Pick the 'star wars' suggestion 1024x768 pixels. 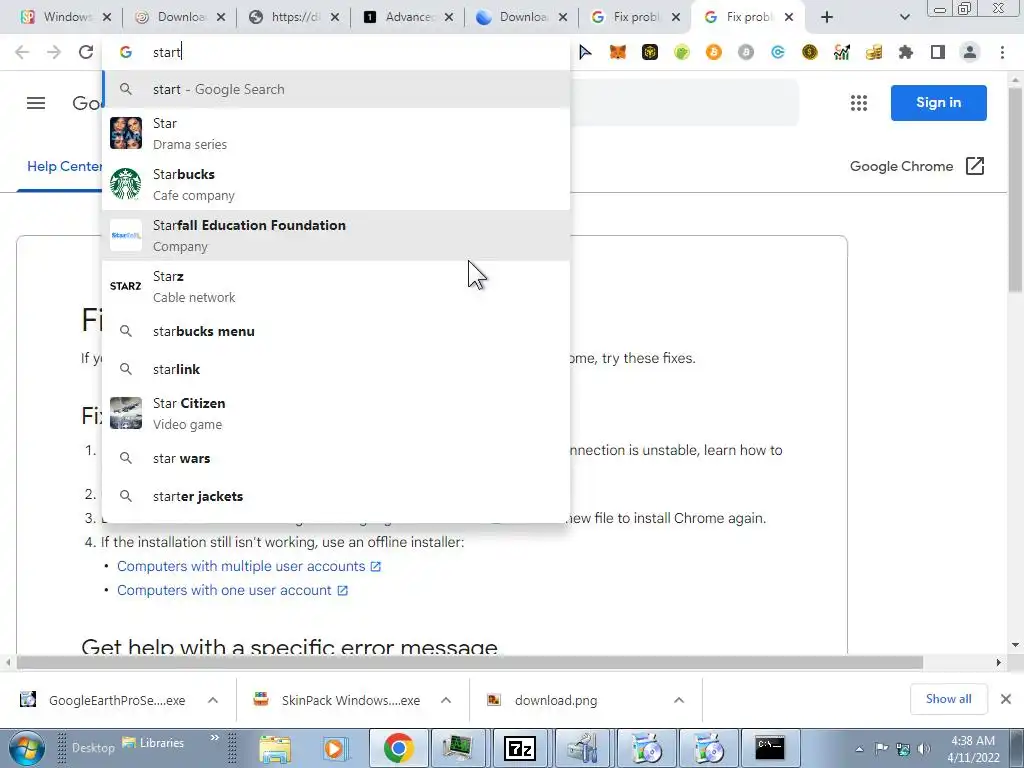point(336,458)
